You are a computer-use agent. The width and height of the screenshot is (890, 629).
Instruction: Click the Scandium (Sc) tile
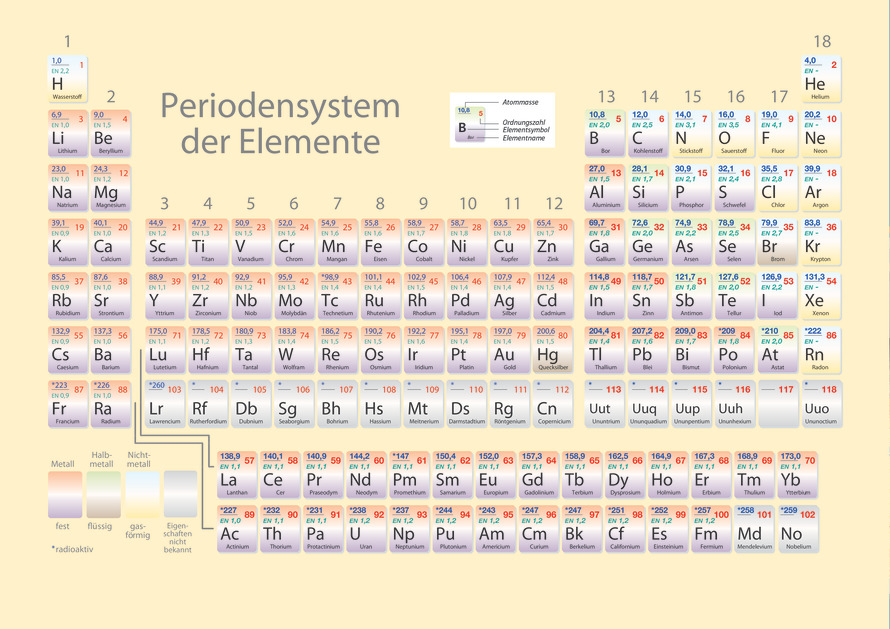coord(165,242)
